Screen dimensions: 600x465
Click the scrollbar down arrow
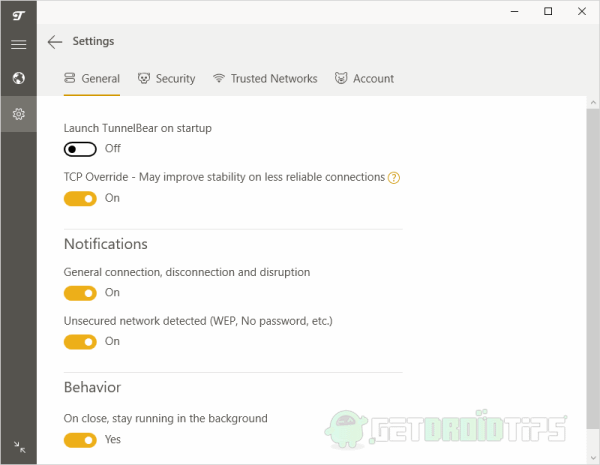[x=593, y=458]
